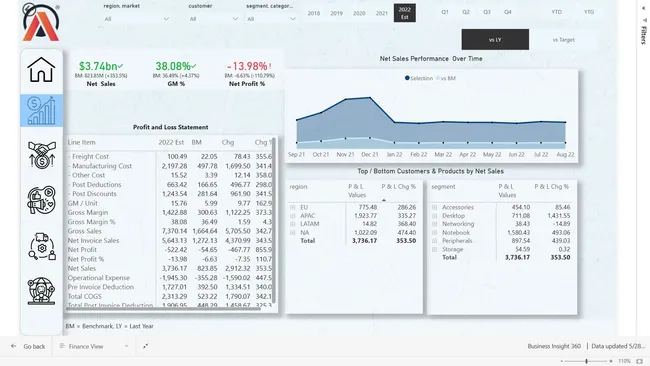Click the expand arrows icon beside Finance View

click(x=146, y=346)
